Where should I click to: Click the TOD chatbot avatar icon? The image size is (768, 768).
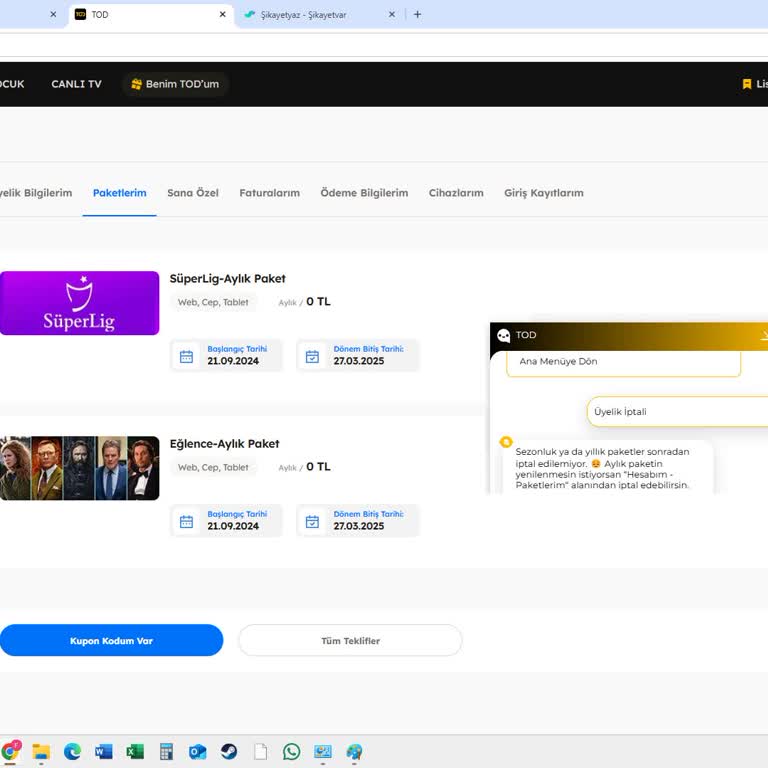(503, 335)
